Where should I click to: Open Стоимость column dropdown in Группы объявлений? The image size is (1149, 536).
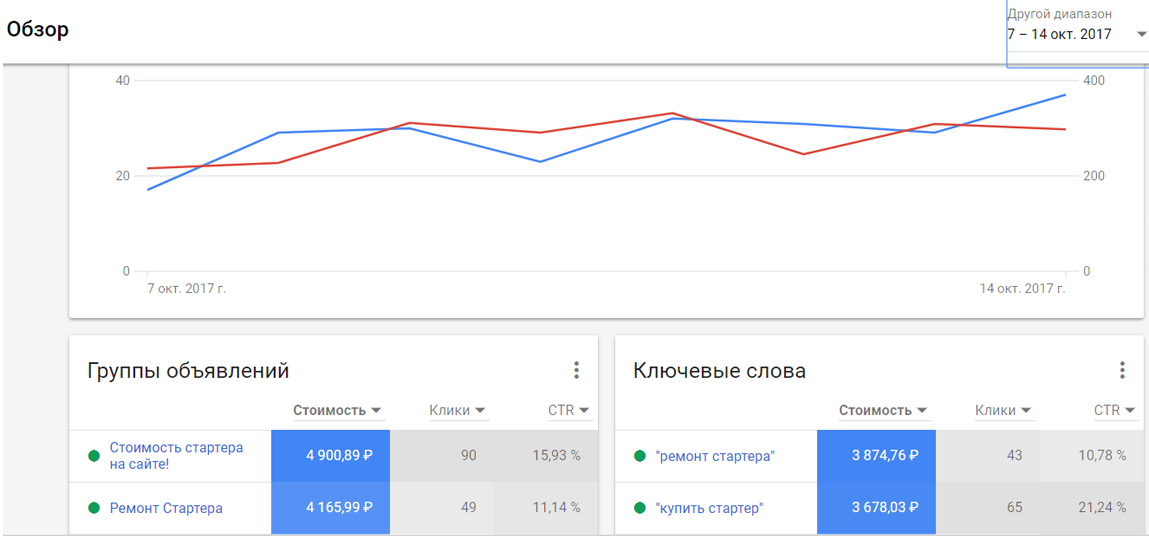[x=376, y=411]
